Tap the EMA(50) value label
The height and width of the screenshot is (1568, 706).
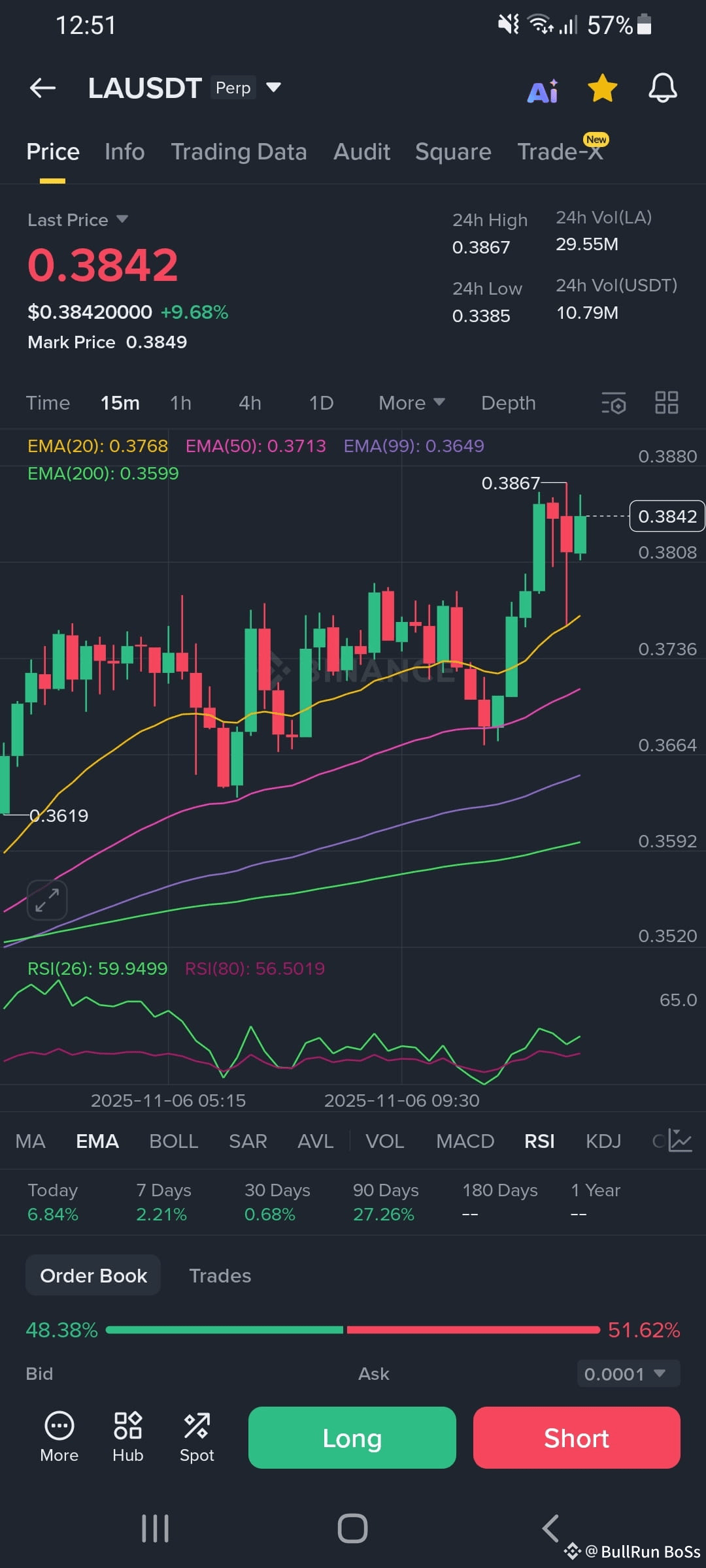(x=256, y=446)
